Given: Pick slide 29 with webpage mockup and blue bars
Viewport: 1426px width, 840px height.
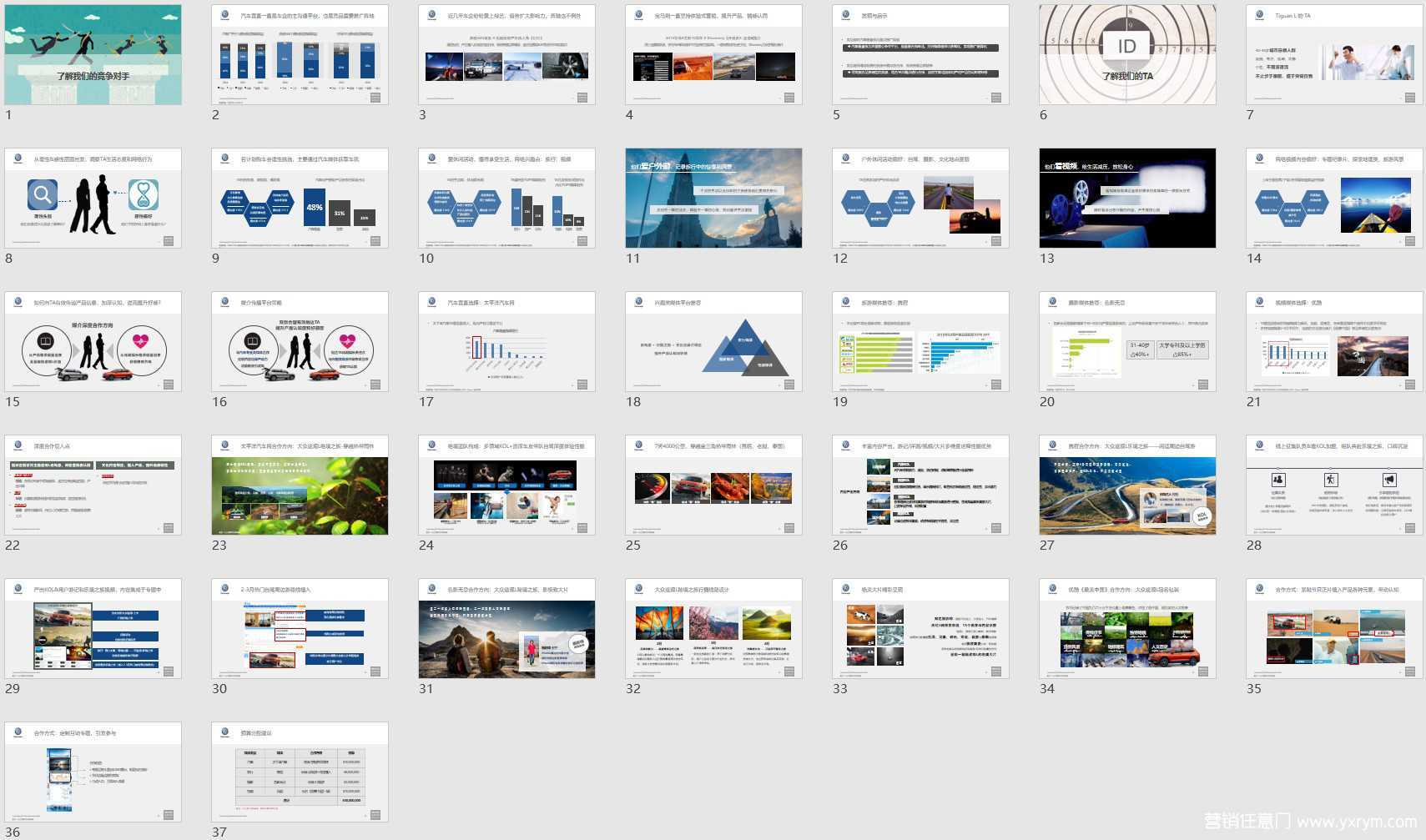Looking at the screenshot, I should (93, 628).
